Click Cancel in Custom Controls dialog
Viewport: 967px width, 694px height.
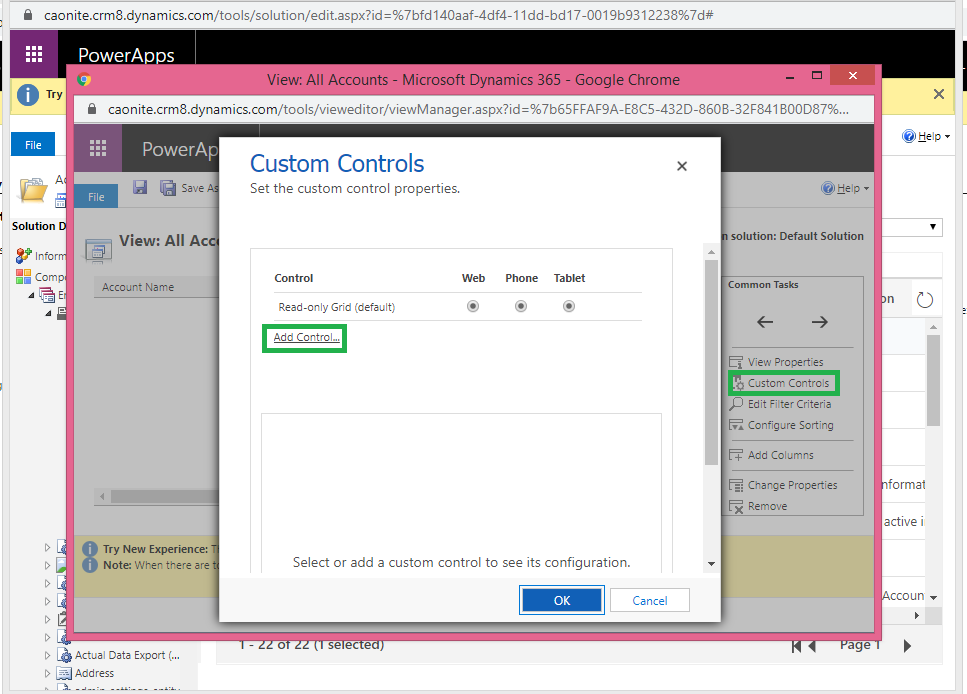[649, 600]
